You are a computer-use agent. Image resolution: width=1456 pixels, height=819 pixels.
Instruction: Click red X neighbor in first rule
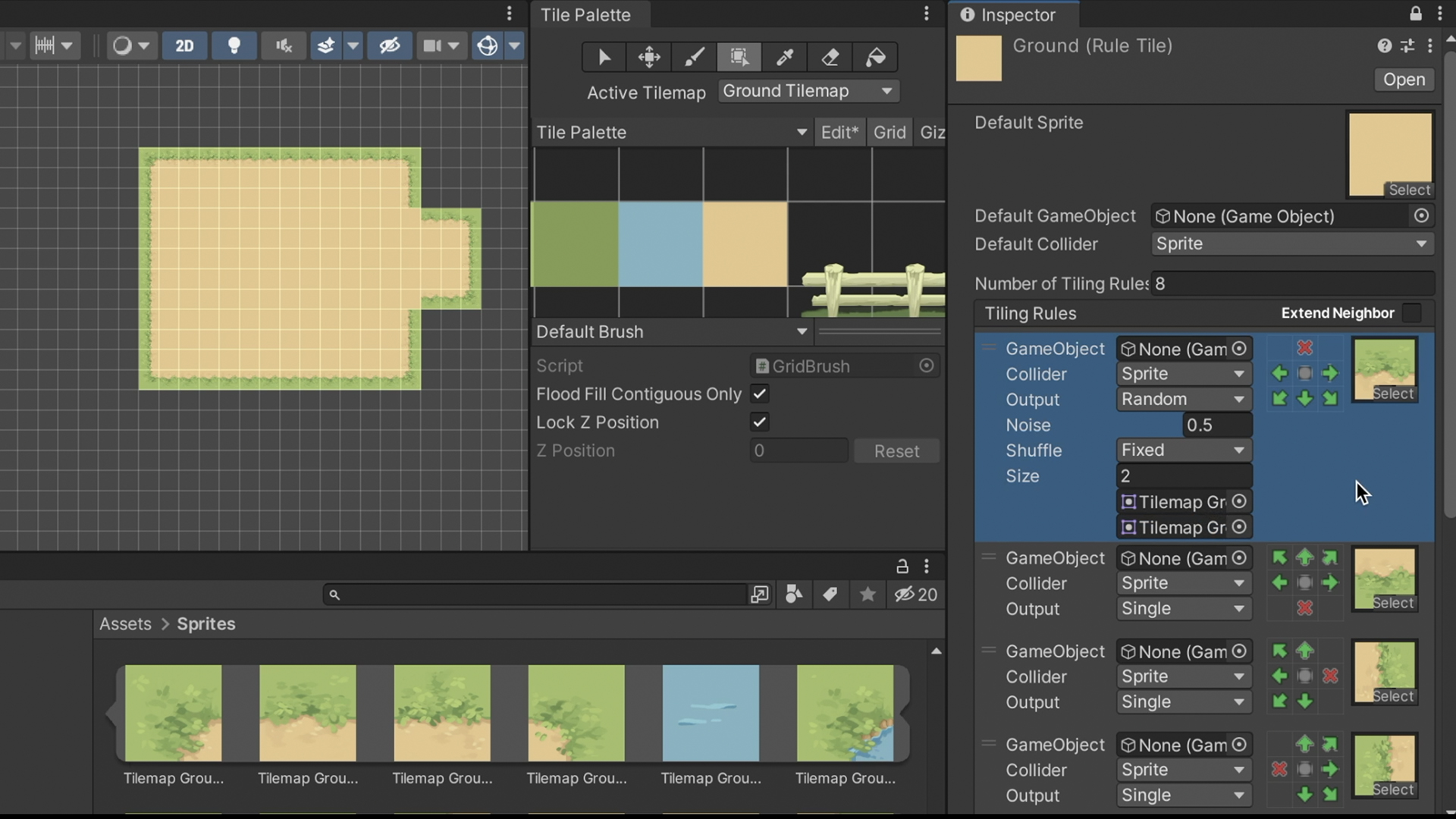[1304, 347]
